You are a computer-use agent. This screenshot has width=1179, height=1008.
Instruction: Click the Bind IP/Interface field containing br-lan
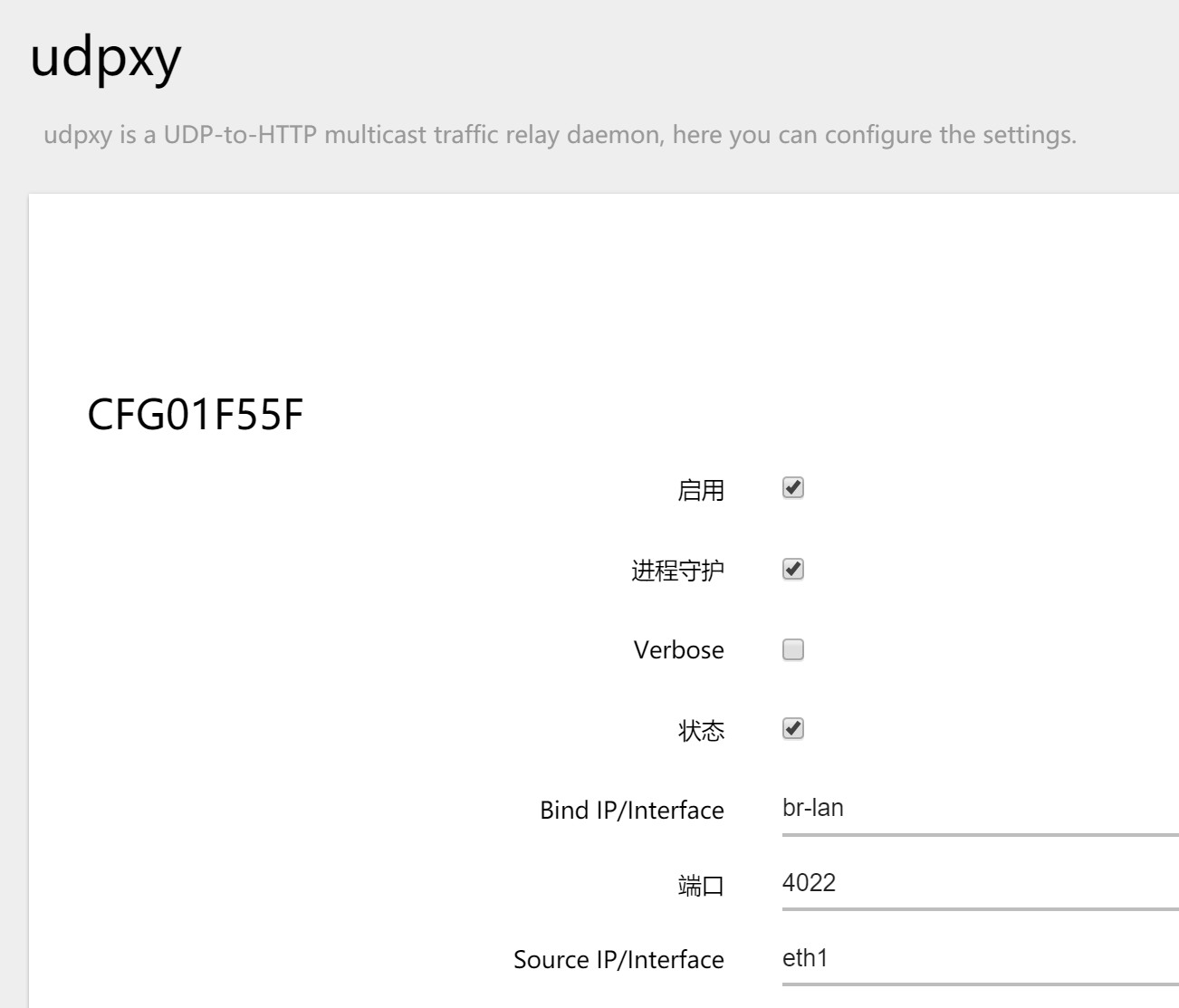click(x=978, y=809)
